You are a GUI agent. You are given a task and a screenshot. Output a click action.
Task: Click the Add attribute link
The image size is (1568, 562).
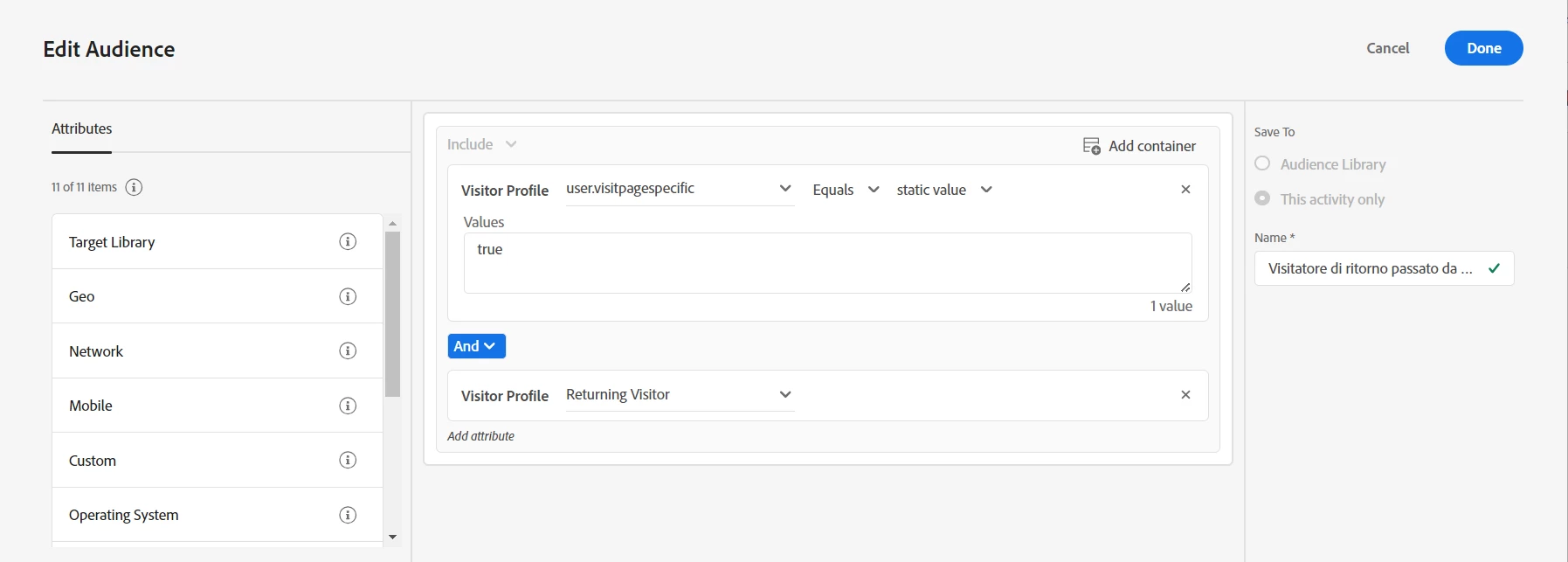(480, 436)
